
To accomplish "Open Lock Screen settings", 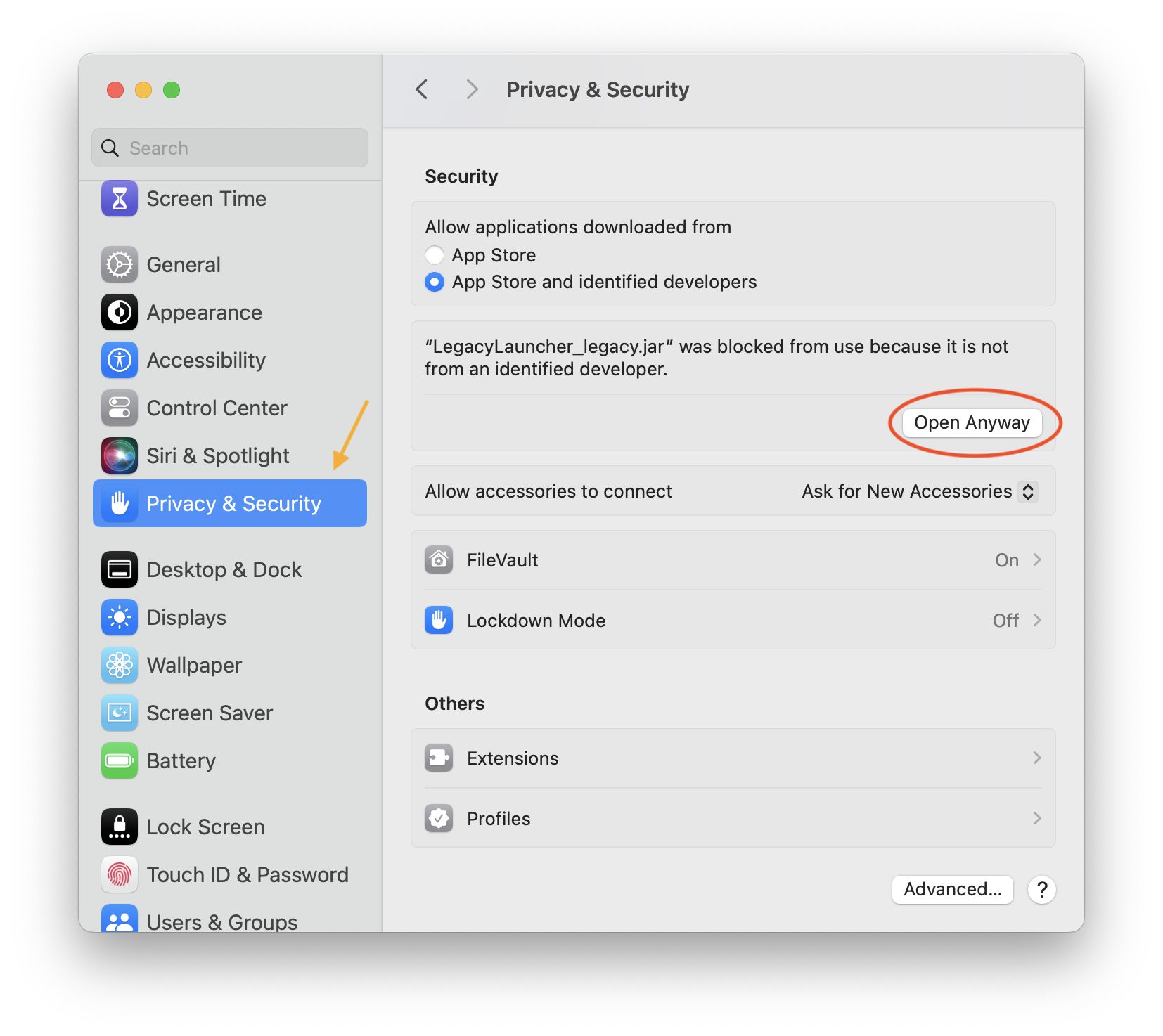I will click(x=230, y=827).
